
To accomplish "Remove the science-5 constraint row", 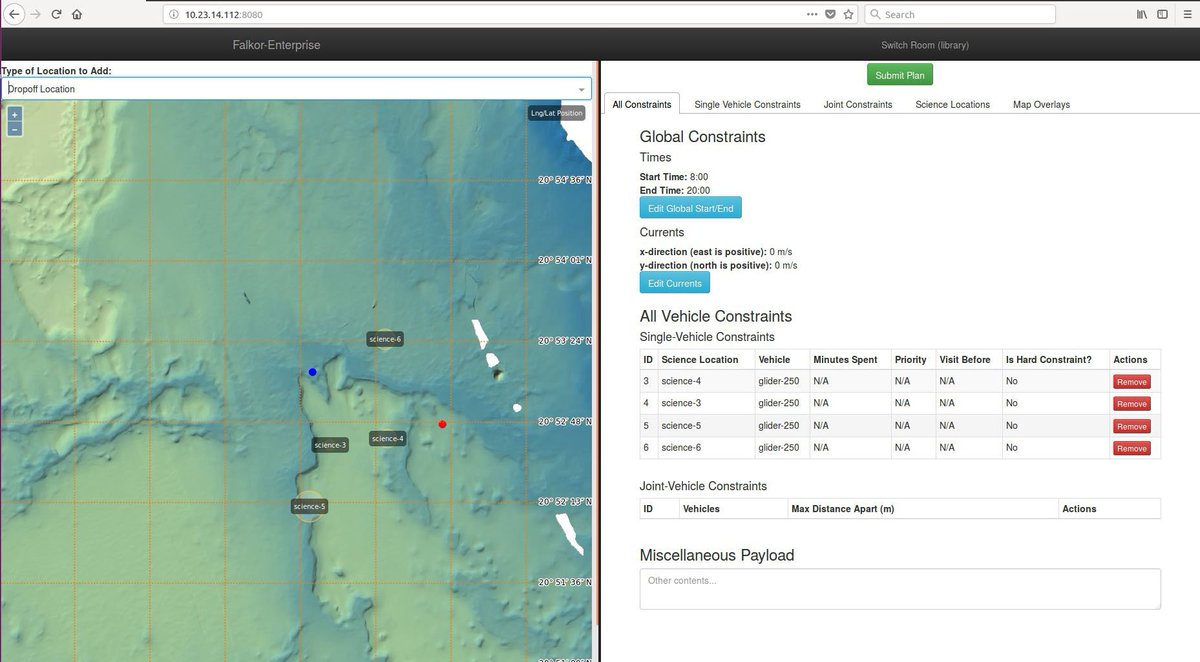I will [x=1131, y=426].
